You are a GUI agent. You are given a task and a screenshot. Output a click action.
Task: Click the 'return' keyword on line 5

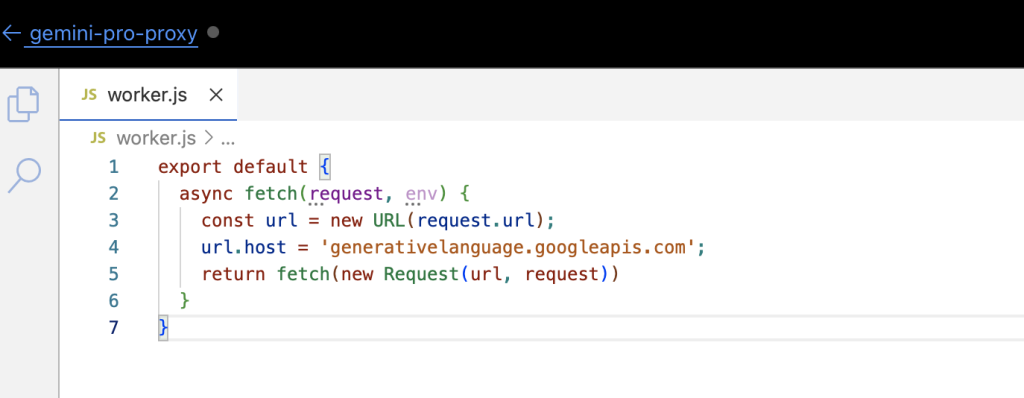[x=233, y=274]
